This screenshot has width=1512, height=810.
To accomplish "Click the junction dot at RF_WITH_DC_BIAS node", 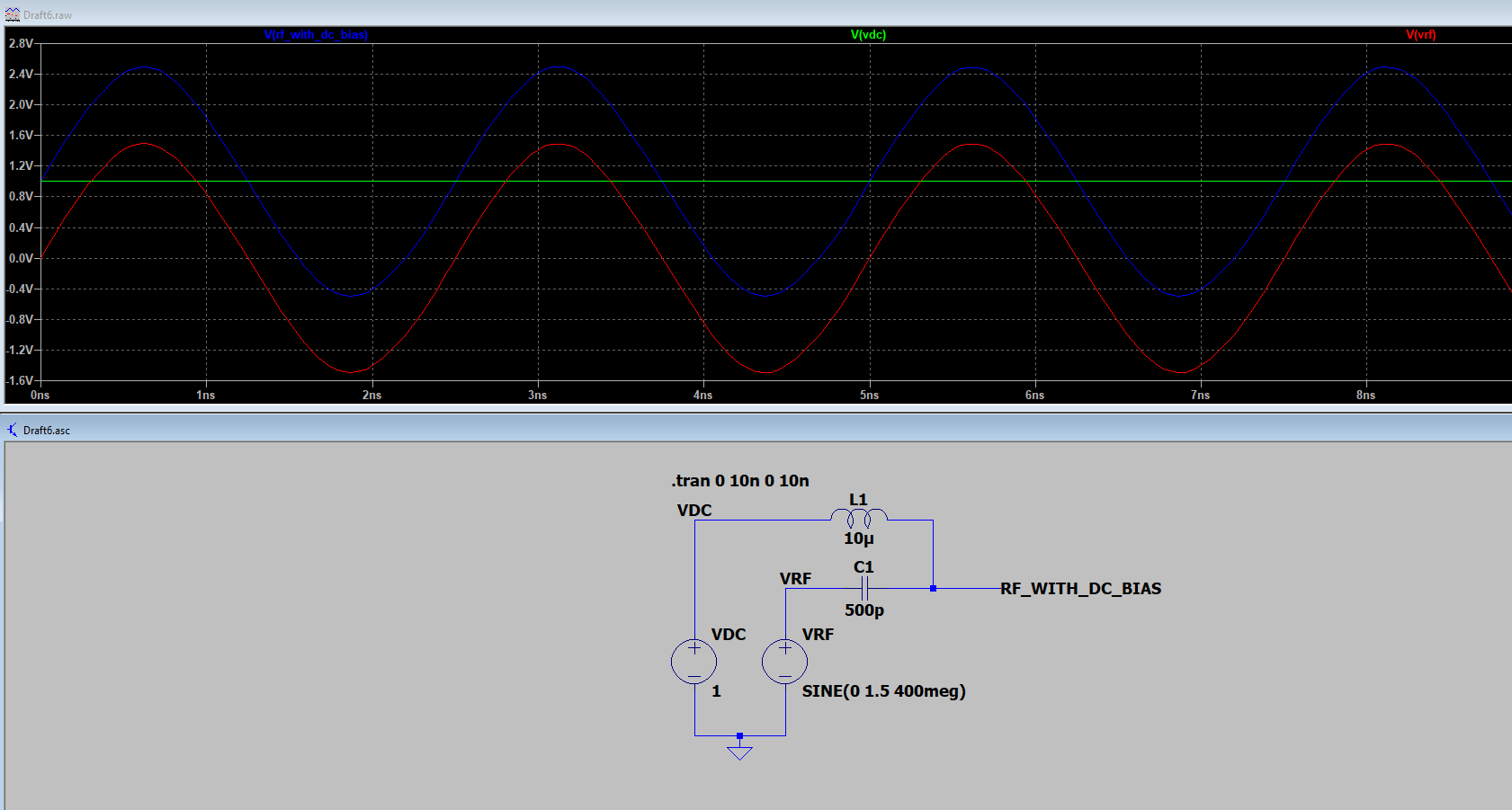I will (933, 588).
